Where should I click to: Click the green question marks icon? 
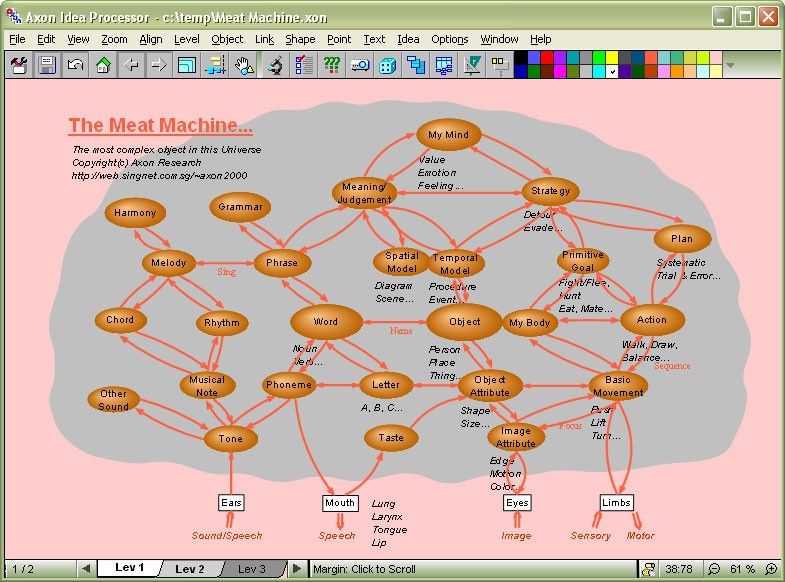coord(332,66)
